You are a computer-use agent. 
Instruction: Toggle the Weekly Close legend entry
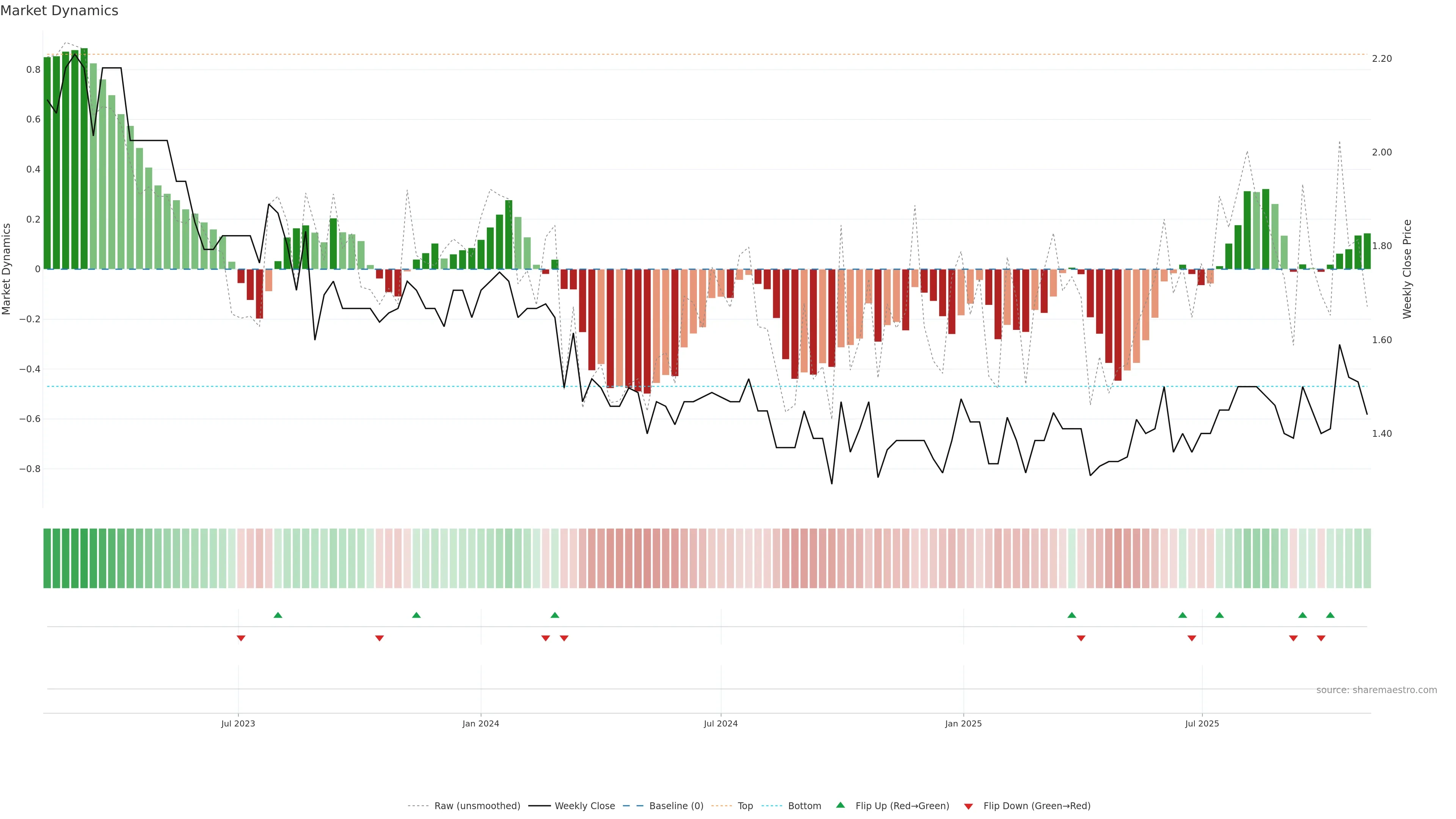(x=584, y=806)
